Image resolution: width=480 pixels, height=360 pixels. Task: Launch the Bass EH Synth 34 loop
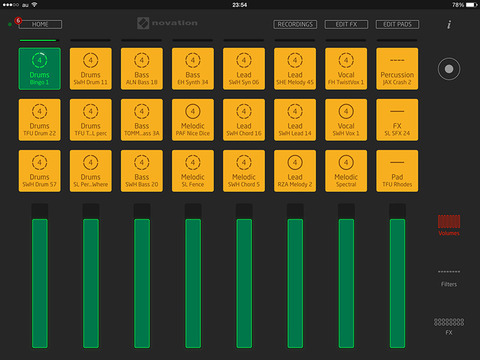coord(193,69)
